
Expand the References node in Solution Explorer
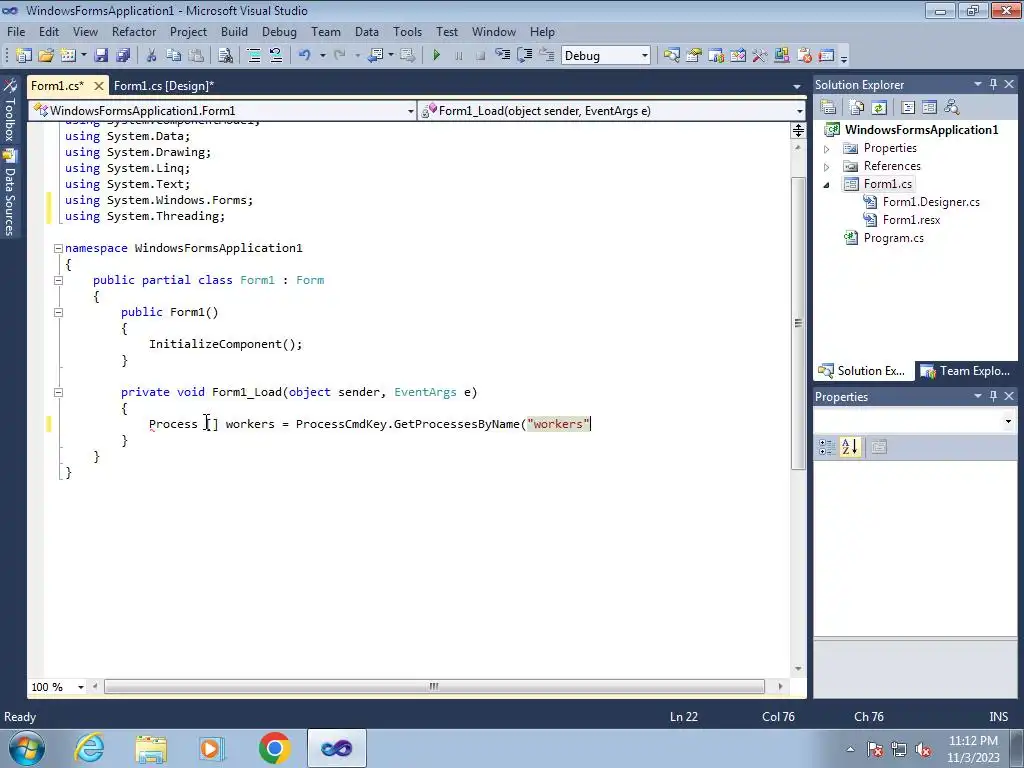(x=827, y=167)
